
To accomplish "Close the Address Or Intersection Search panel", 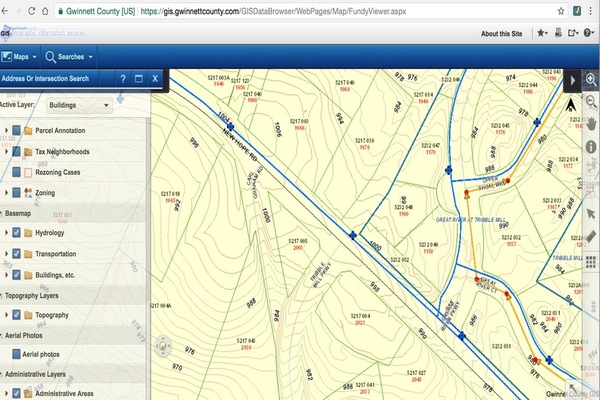I will [x=155, y=78].
